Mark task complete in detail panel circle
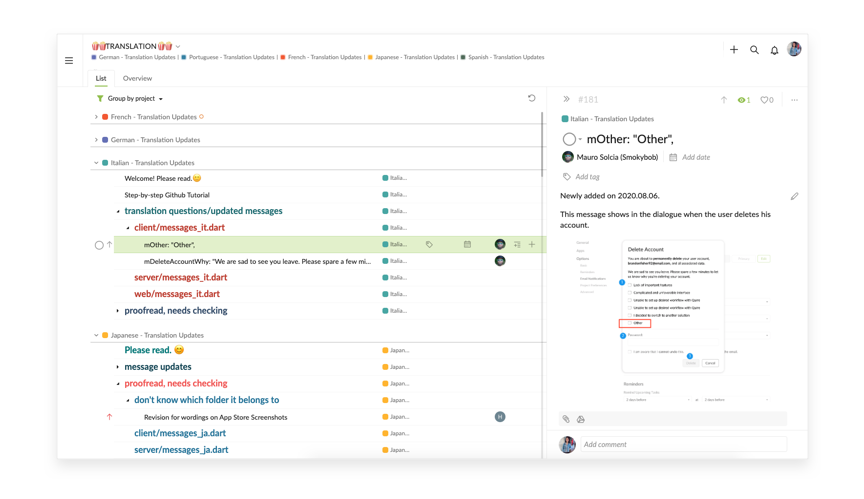 pyautogui.click(x=569, y=139)
